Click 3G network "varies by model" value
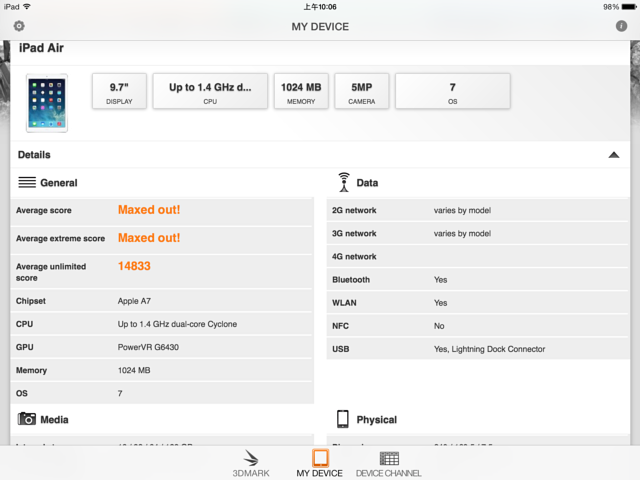The width and height of the screenshot is (640, 480). pos(462,234)
